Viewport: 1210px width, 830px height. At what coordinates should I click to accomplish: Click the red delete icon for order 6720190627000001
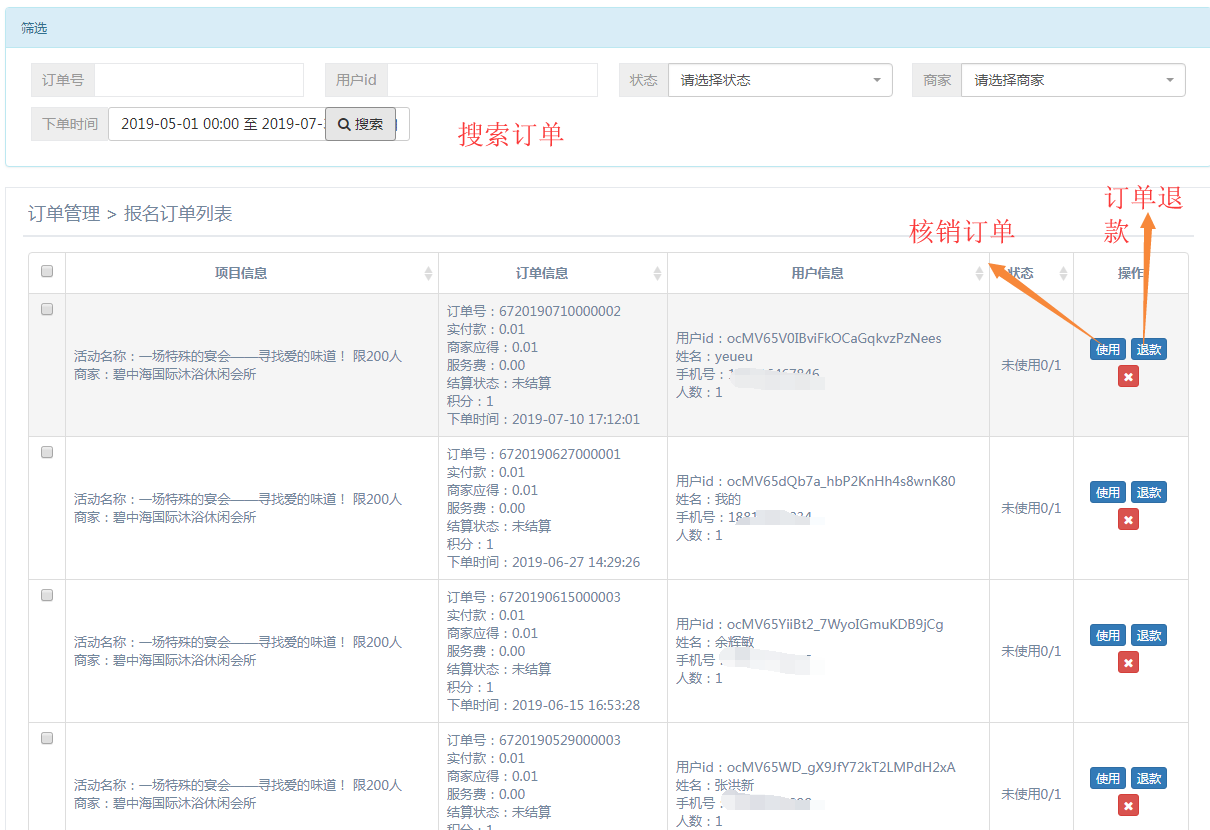tap(1128, 519)
